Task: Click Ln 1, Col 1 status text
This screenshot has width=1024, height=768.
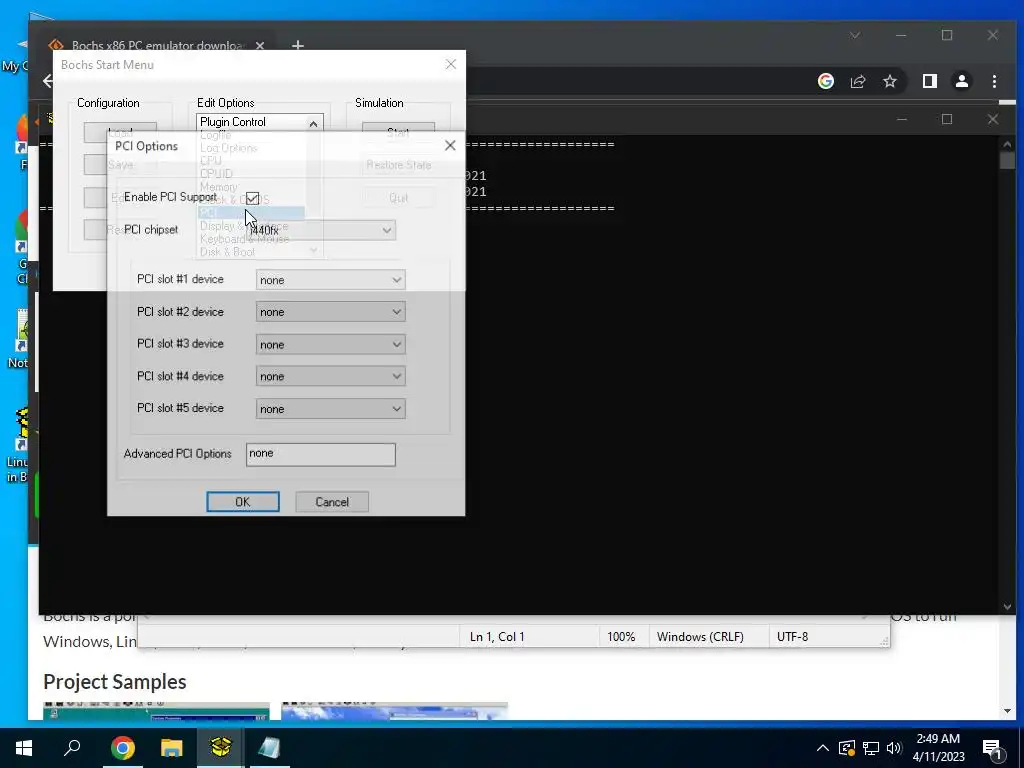Action: tap(497, 637)
